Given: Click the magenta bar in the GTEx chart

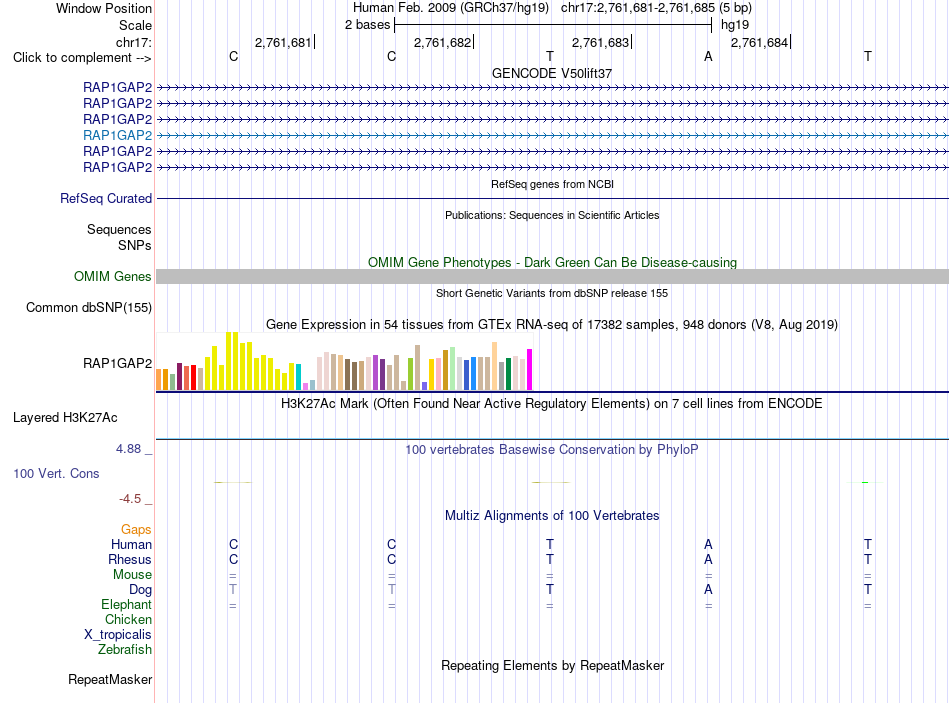Looking at the screenshot, I should [530, 370].
